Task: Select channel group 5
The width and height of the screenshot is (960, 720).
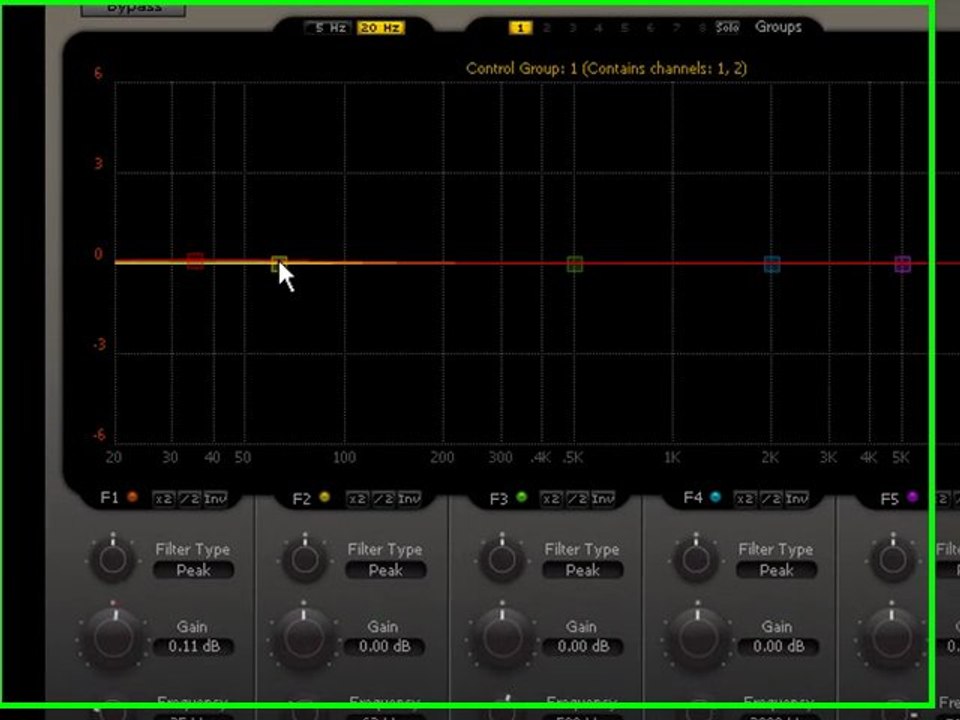Action: pos(624,28)
